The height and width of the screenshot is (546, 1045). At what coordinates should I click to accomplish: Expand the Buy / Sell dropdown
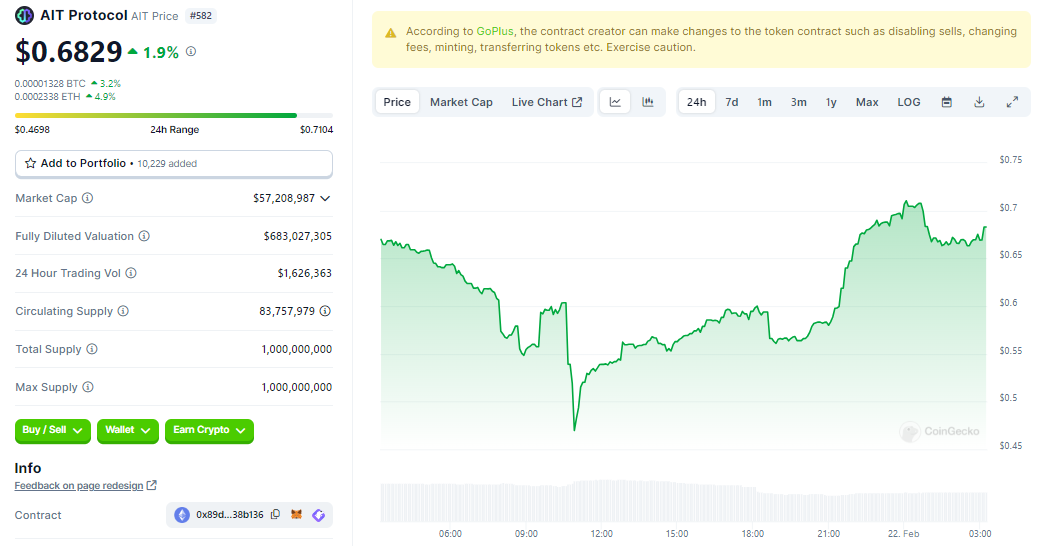click(52, 430)
